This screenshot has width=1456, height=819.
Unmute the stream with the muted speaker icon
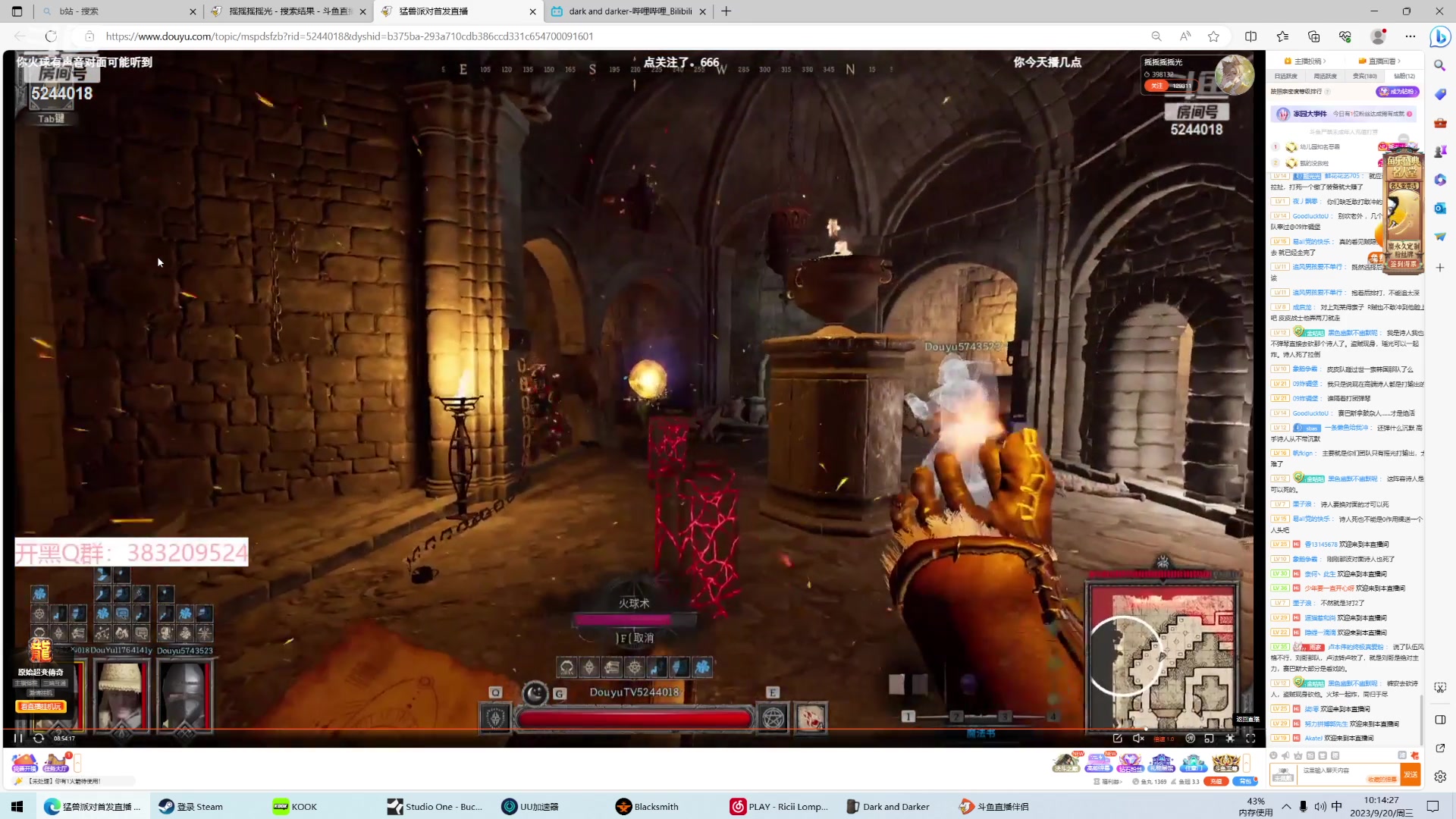tap(1138, 738)
